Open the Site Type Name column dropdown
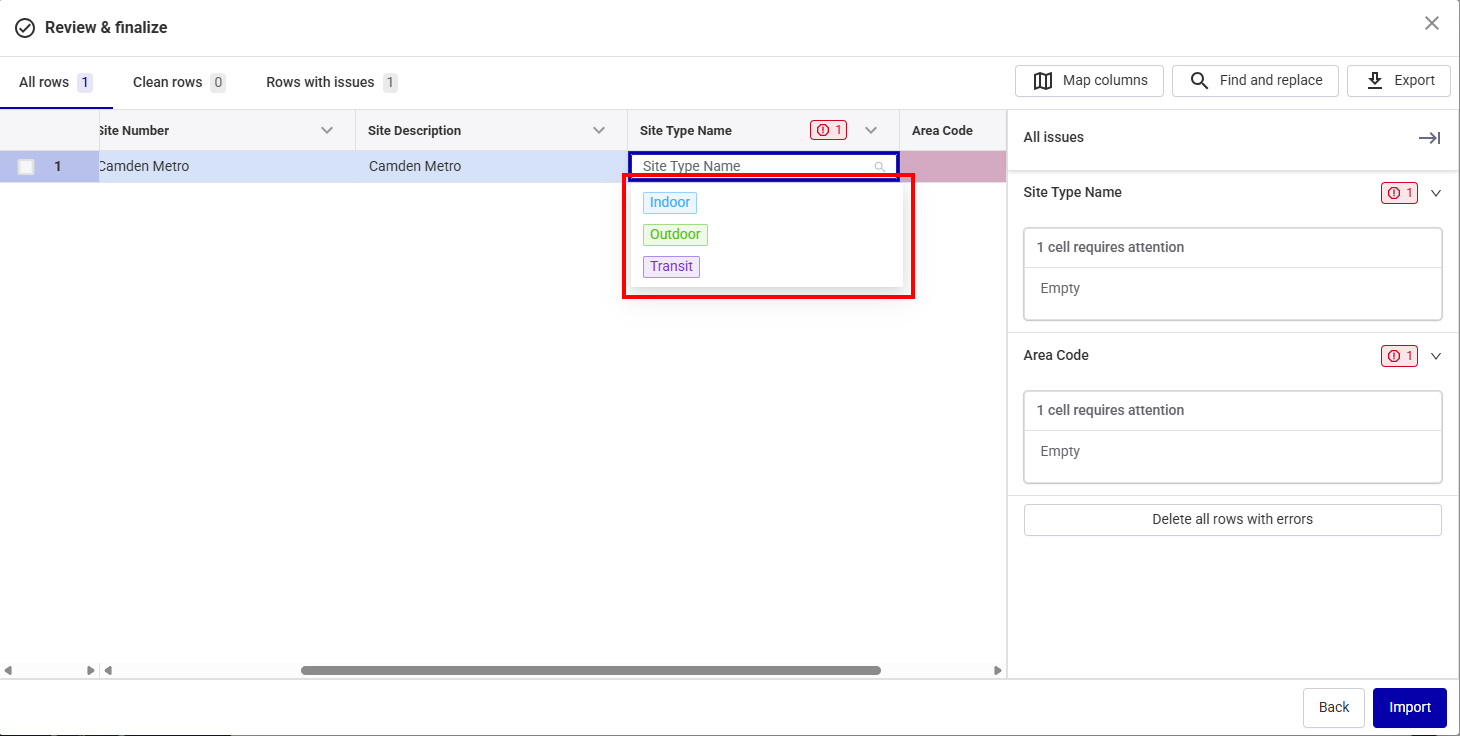 (x=871, y=130)
